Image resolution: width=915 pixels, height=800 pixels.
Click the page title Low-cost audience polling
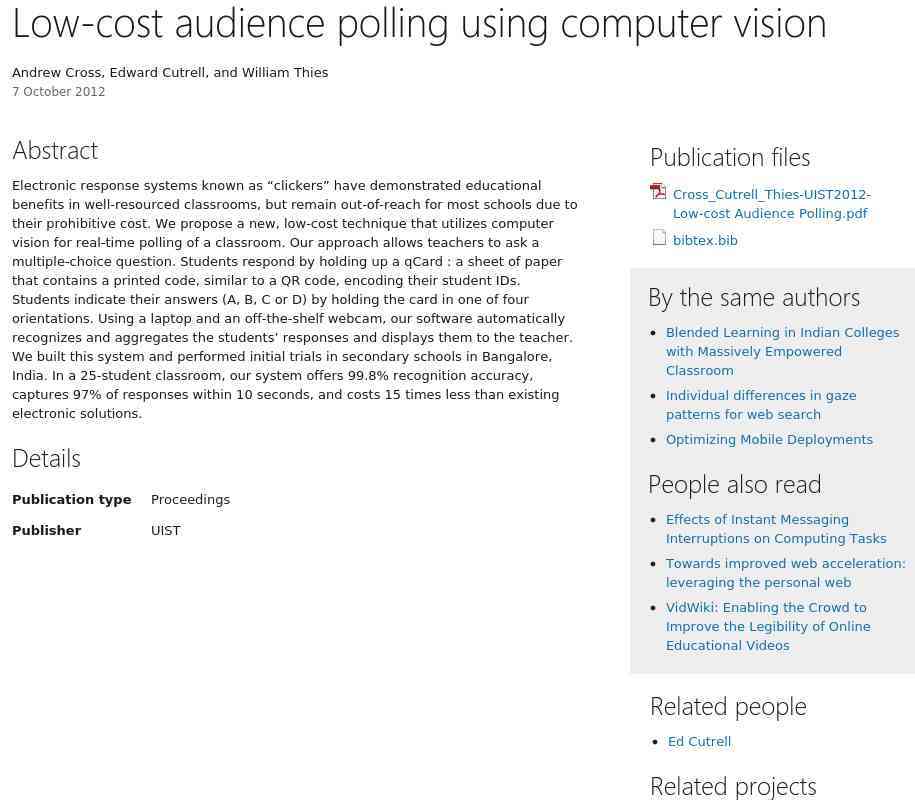pos(419,25)
